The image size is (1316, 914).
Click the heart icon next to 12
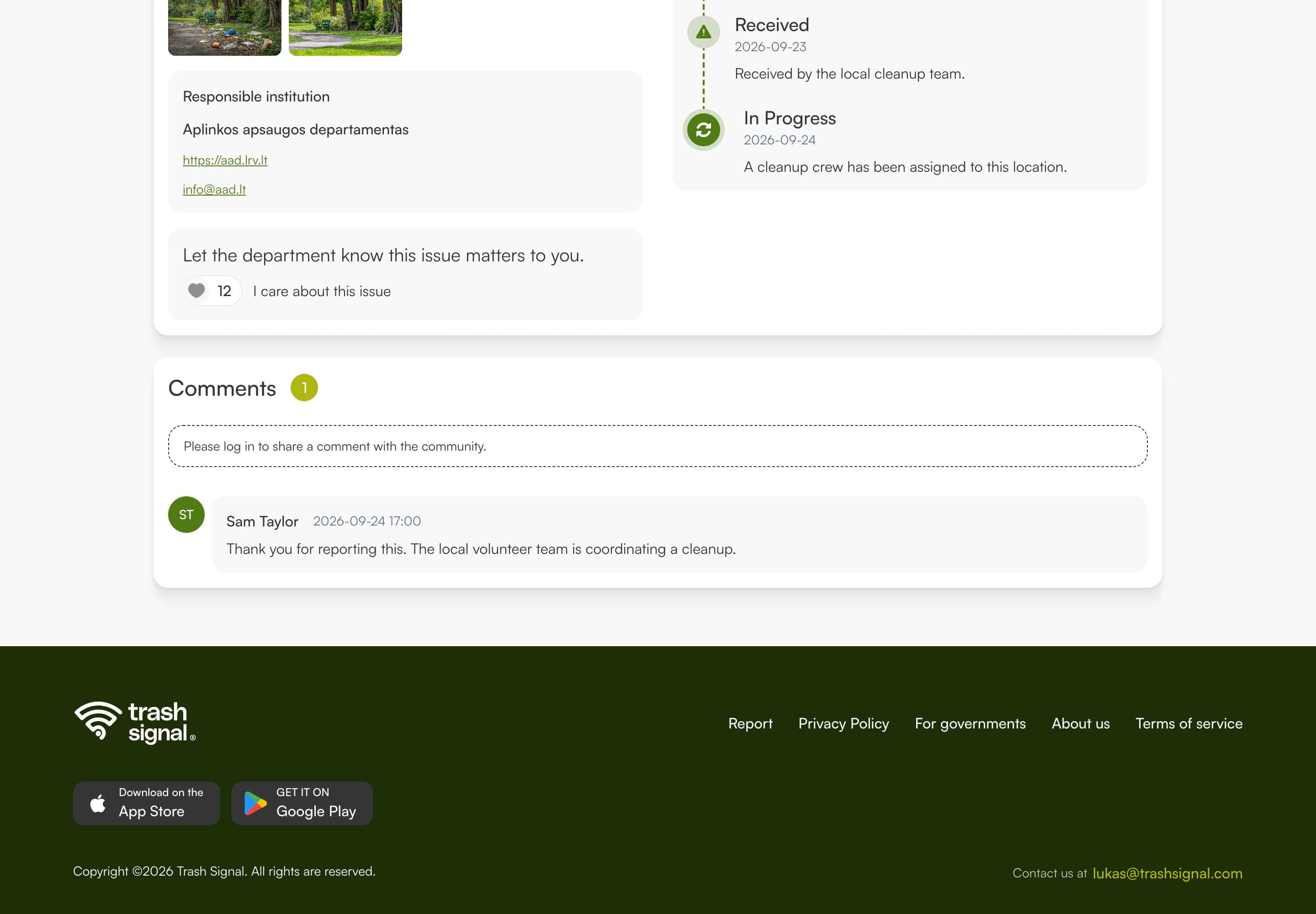click(196, 291)
